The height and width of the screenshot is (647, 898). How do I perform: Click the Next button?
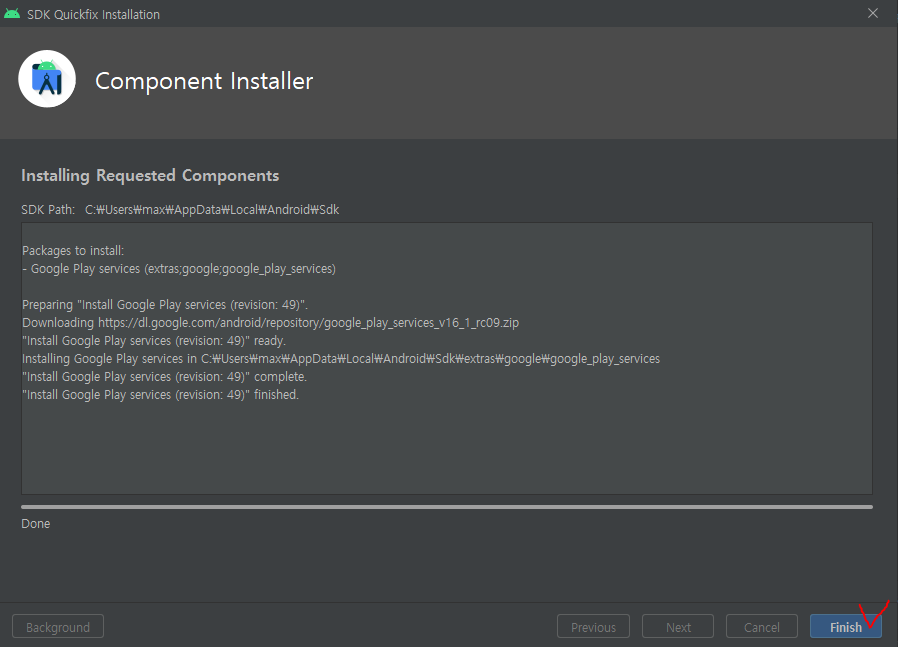point(678,626)
